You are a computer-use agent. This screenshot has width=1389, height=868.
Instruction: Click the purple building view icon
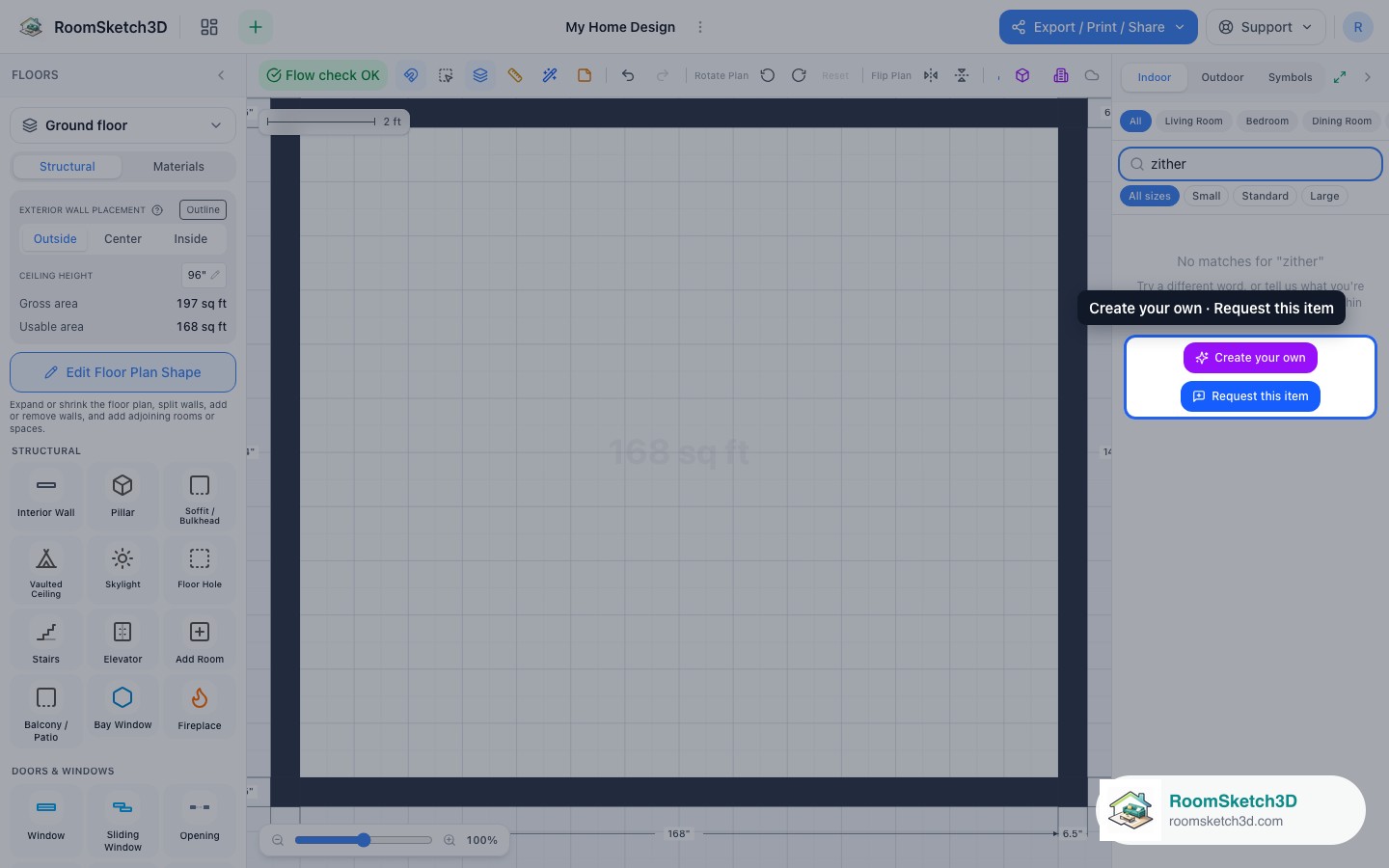[1061, 75]
